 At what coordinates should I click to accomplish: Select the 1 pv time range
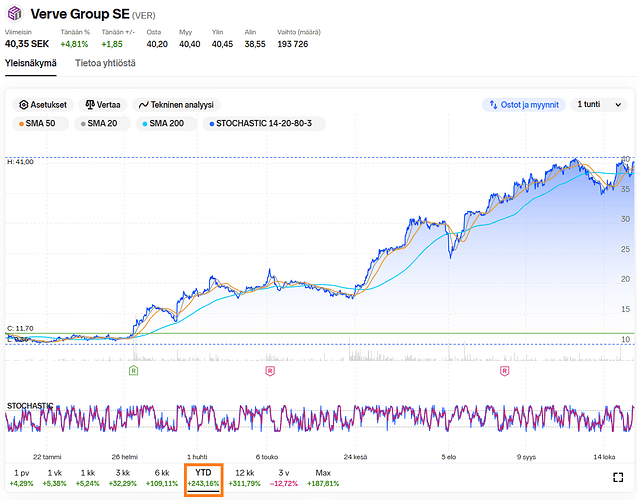(x=21, y=477)
